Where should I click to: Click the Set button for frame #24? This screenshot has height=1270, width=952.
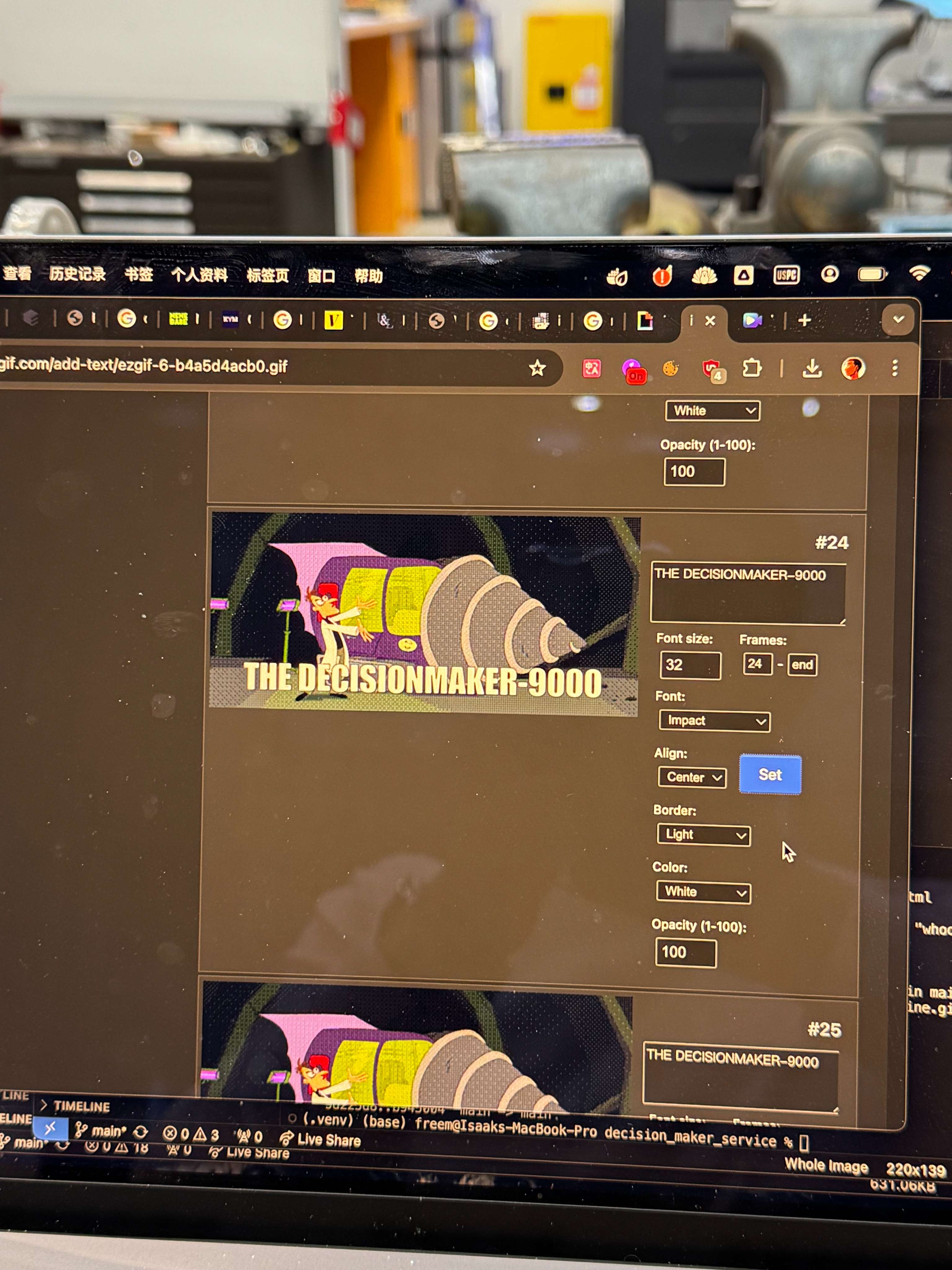pos(770,775)
